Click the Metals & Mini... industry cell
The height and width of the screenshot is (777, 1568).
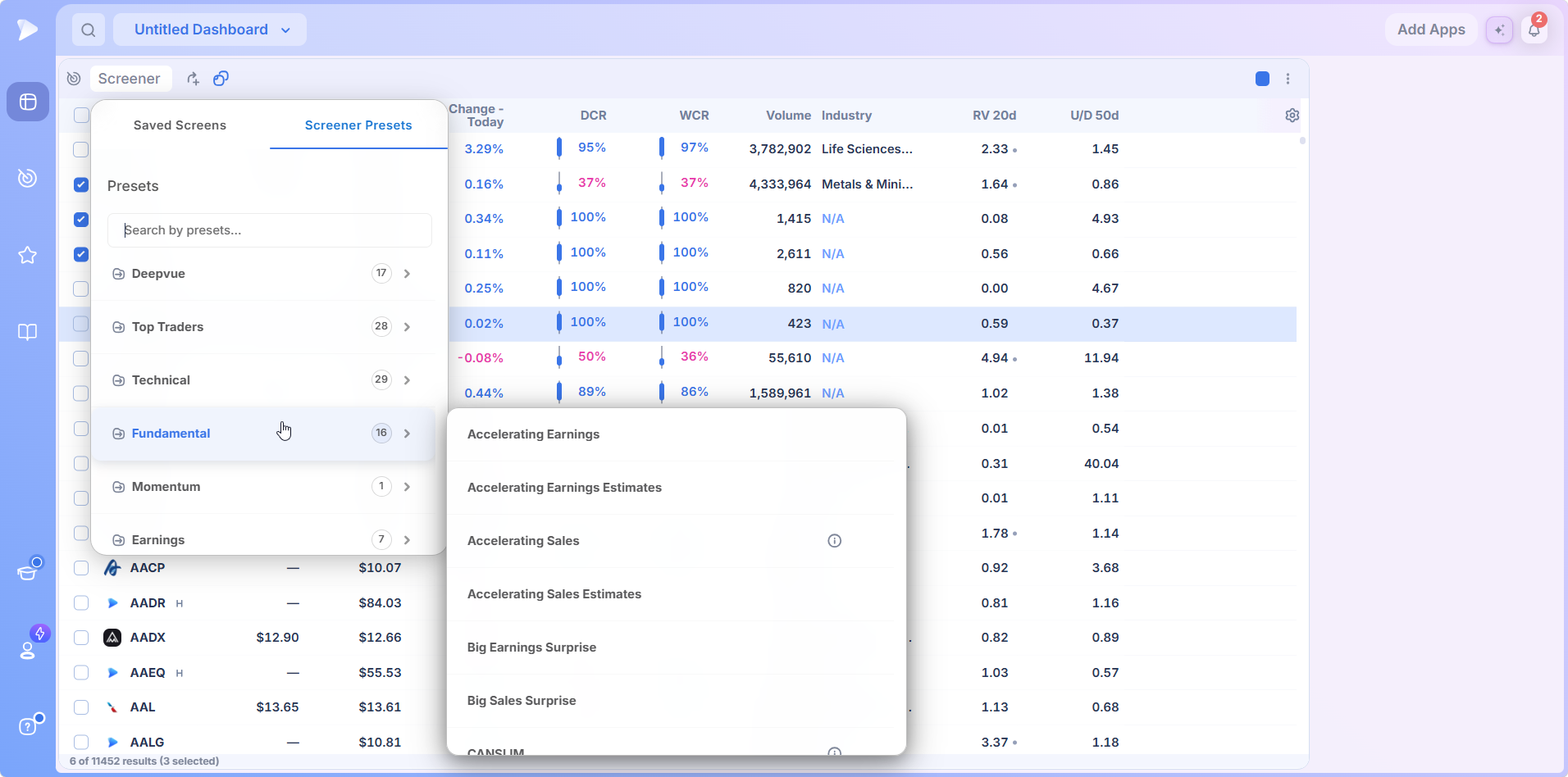(x=867, y=184)
